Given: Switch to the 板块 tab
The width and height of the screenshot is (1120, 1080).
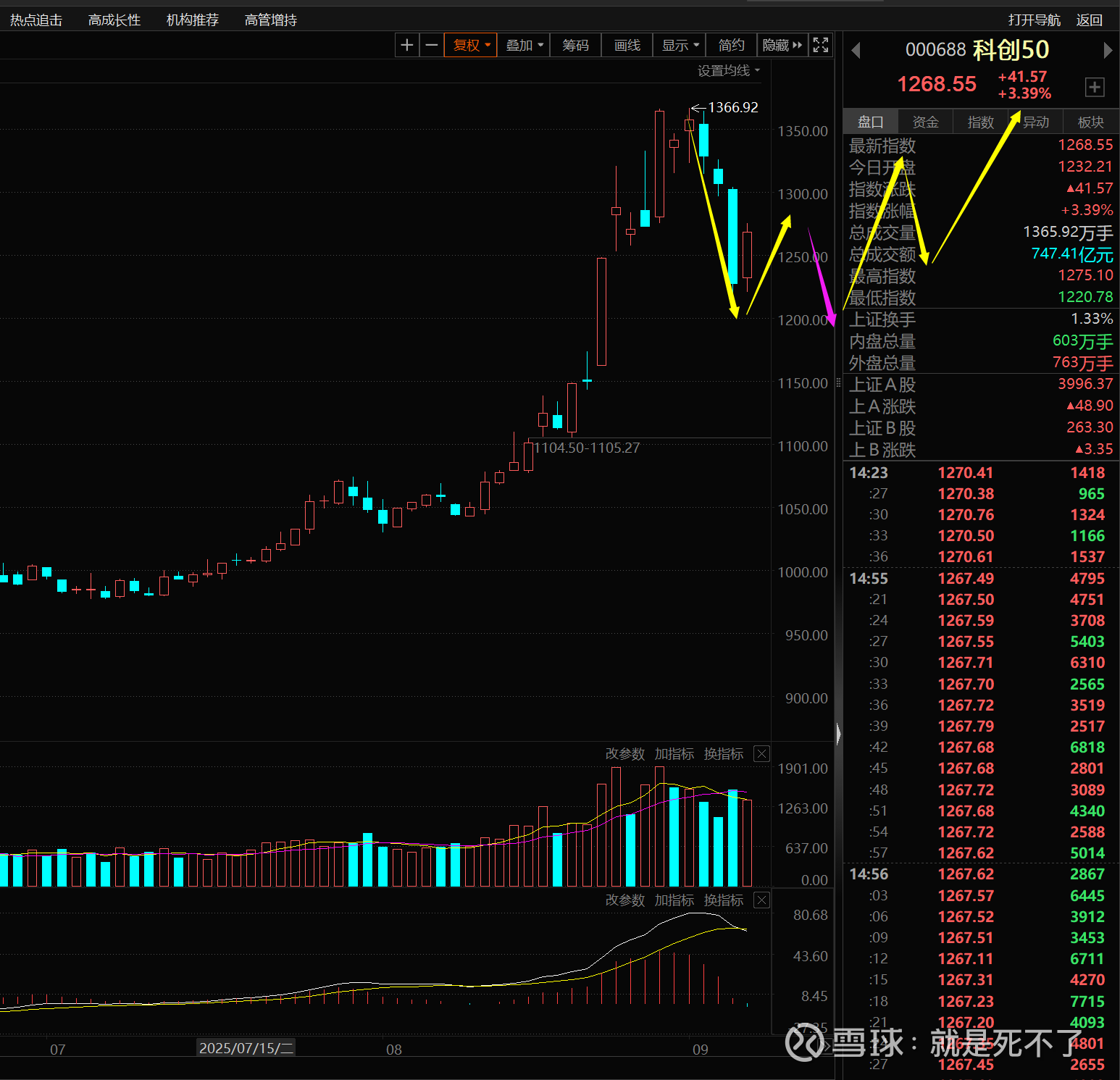Looking at the screenshot, I should [x=1091, y=122].
